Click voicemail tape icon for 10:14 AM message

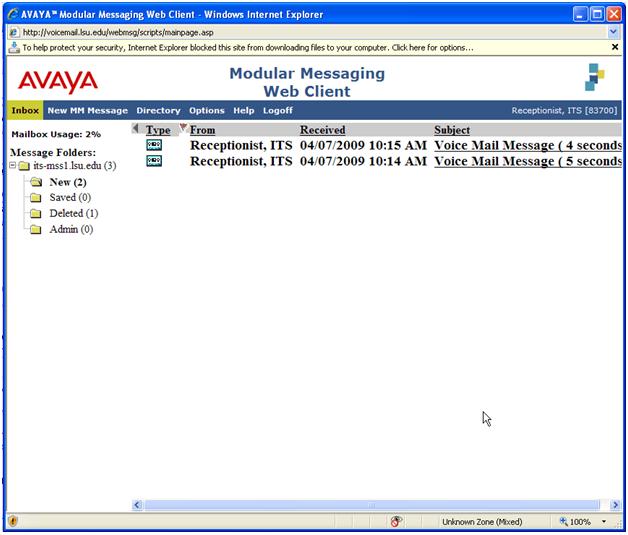(154, 161)
